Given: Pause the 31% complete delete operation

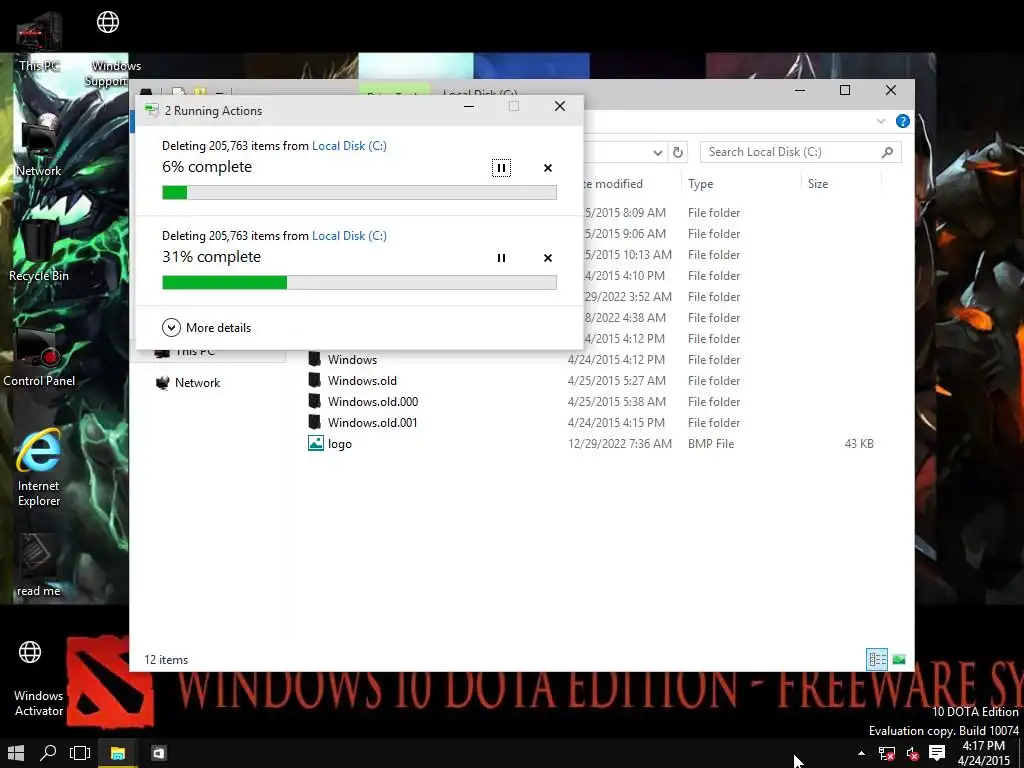Looking at the screenshot, I should coord(501,258).
